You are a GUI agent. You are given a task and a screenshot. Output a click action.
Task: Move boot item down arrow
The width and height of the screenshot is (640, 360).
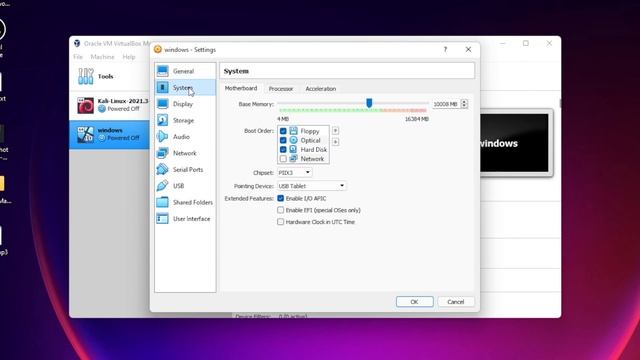tap(335, 142)
